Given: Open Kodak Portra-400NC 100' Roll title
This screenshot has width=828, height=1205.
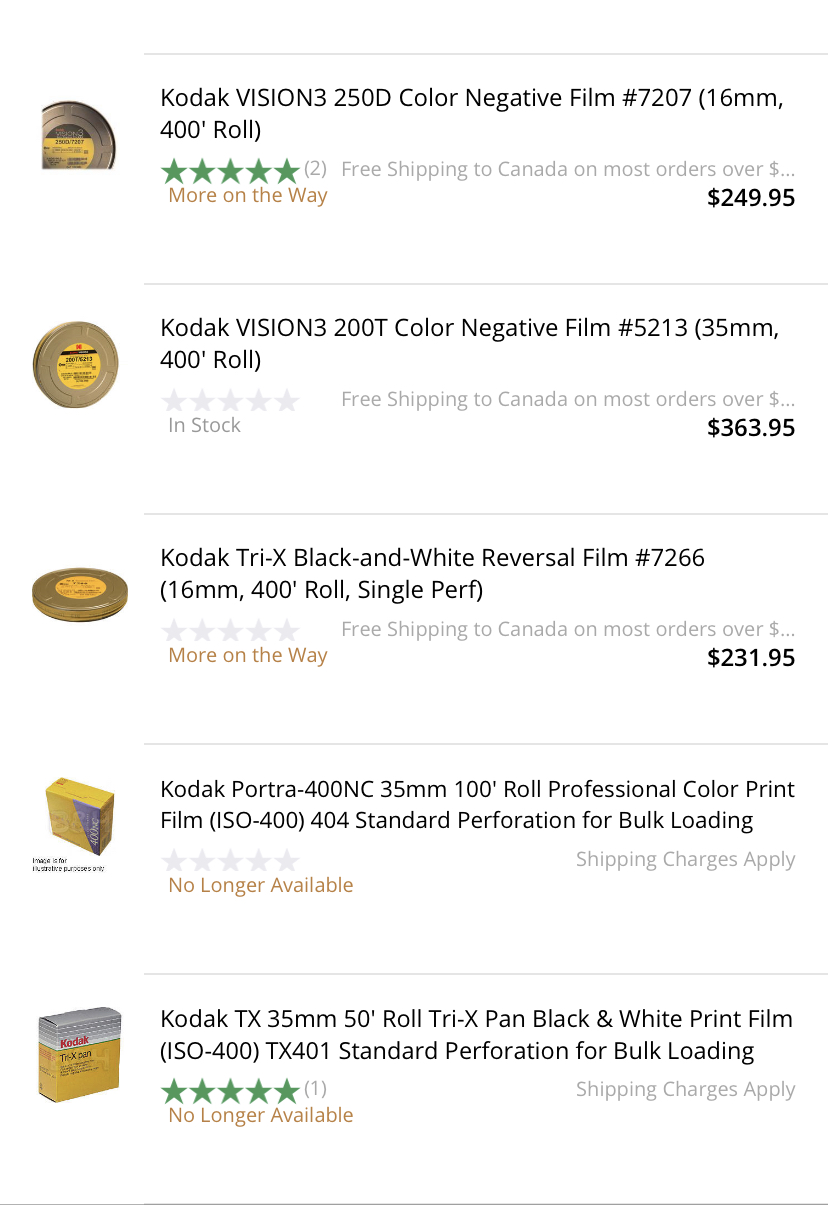Looking at the screenshot, I should coord(477,805).
